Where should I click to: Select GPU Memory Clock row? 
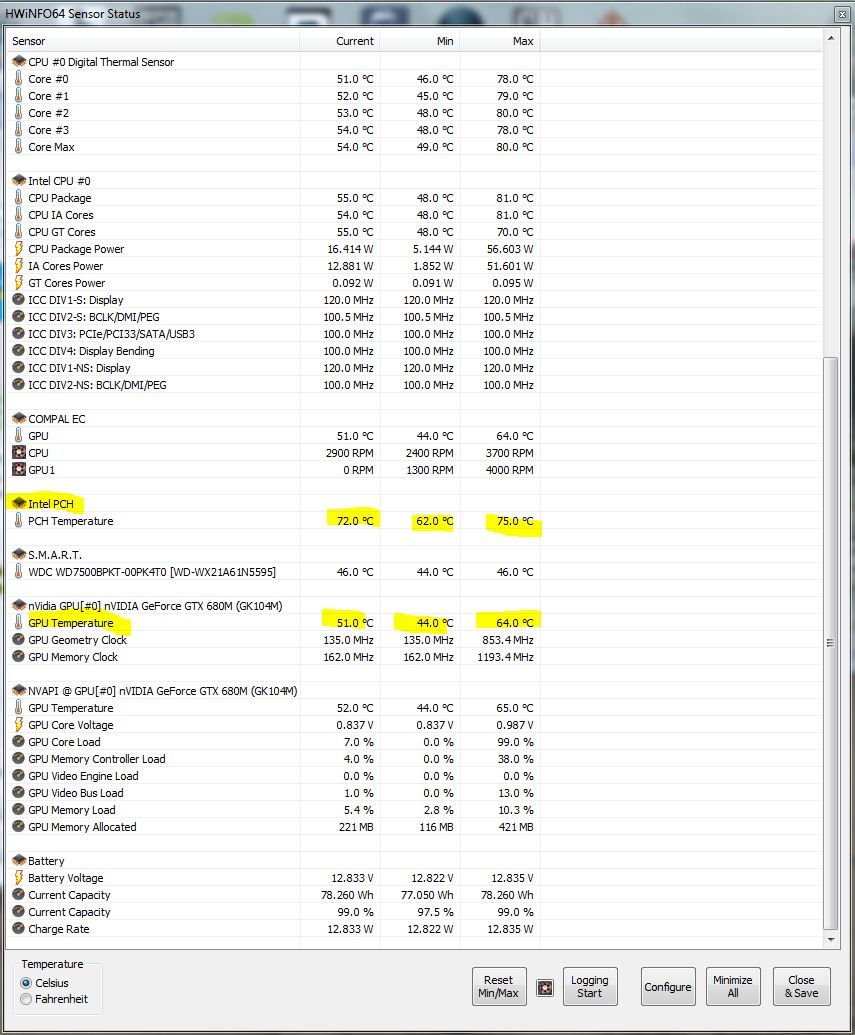click(x=273, y=657)
